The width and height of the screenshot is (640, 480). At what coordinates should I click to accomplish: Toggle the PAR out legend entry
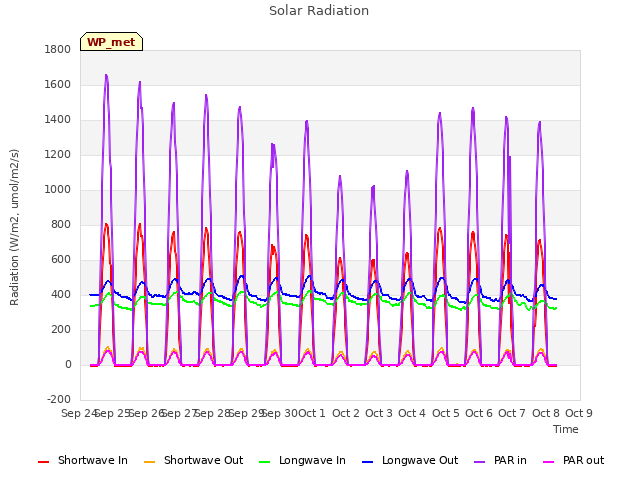[x=573, y=461]
